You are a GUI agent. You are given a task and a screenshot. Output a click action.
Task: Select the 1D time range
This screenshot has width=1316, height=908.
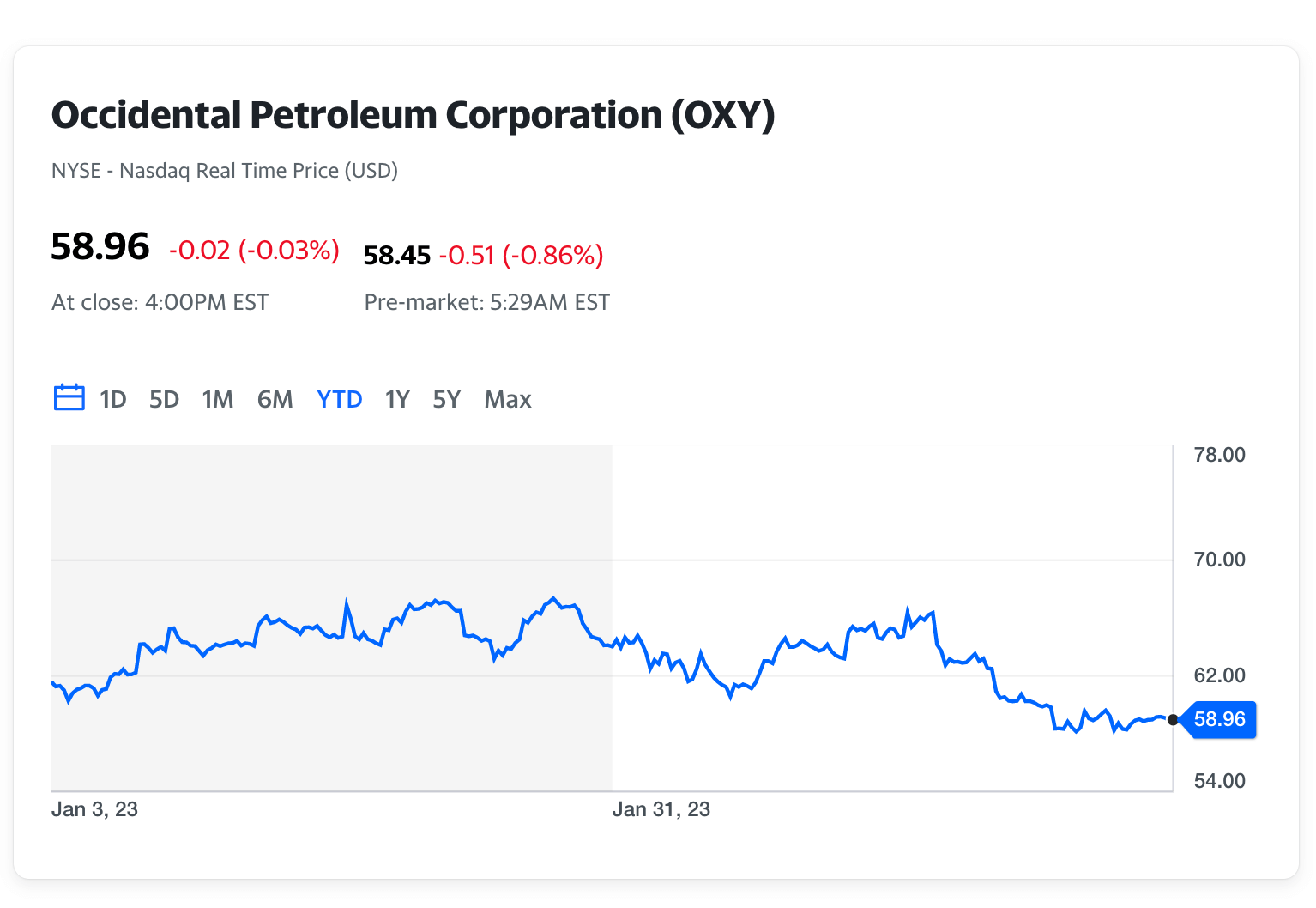click(113, 399)
